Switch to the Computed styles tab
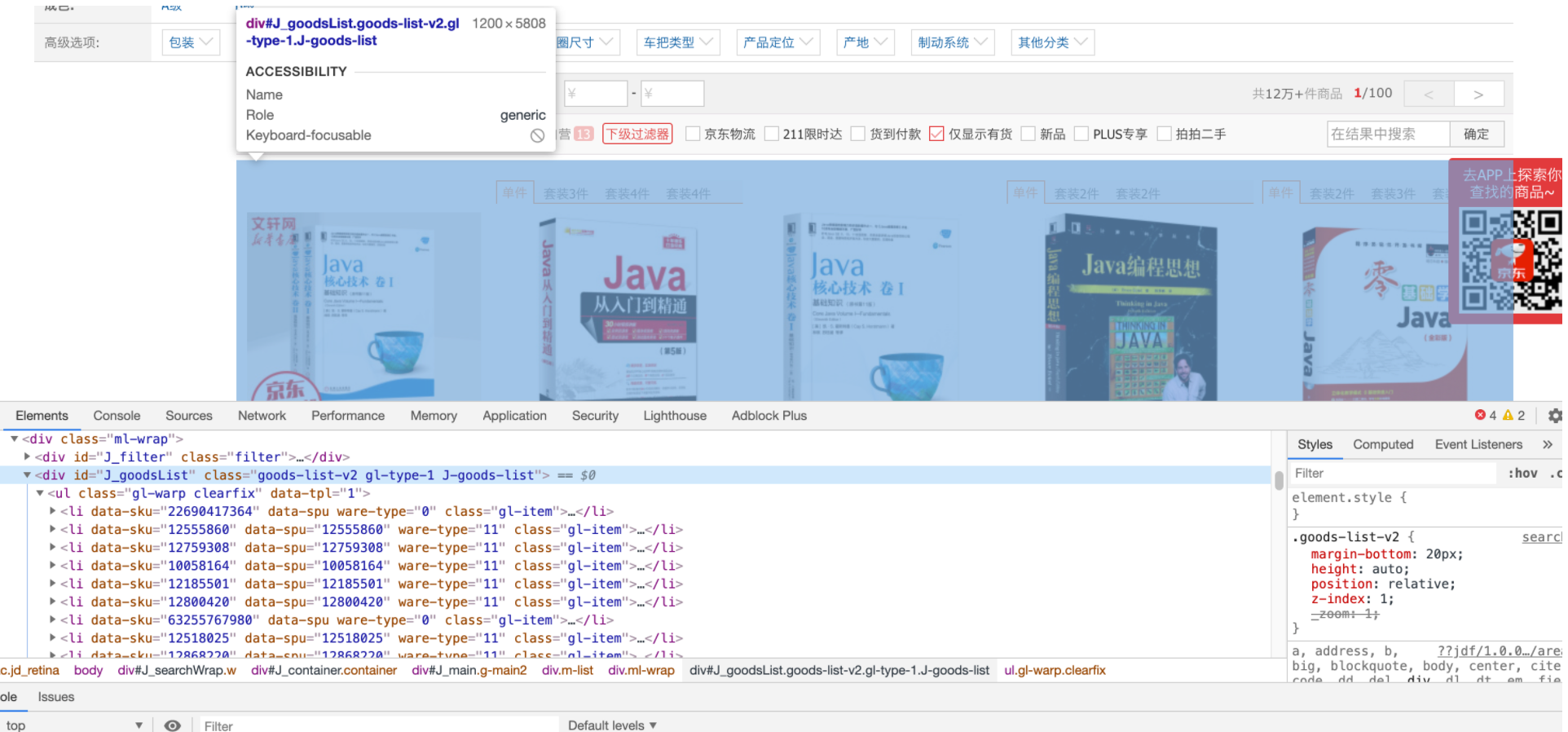Image resolution: width=1568 pixels, height=732 pixels. coord(1383,444)
